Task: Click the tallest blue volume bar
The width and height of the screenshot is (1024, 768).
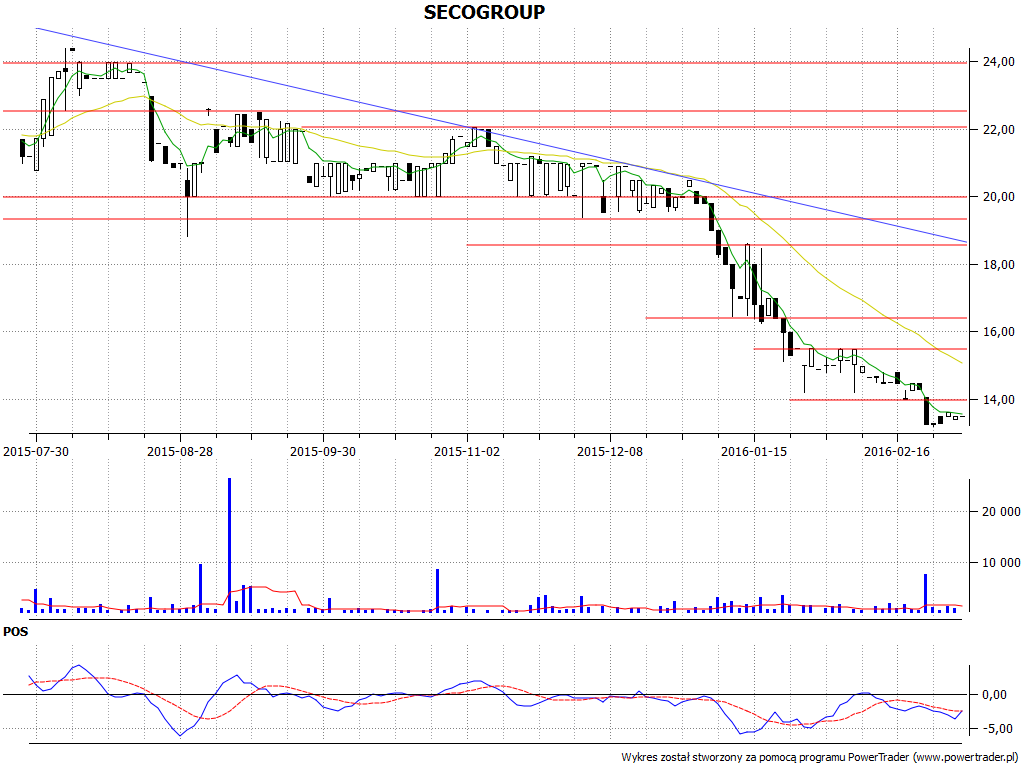Action: (229, 545)
